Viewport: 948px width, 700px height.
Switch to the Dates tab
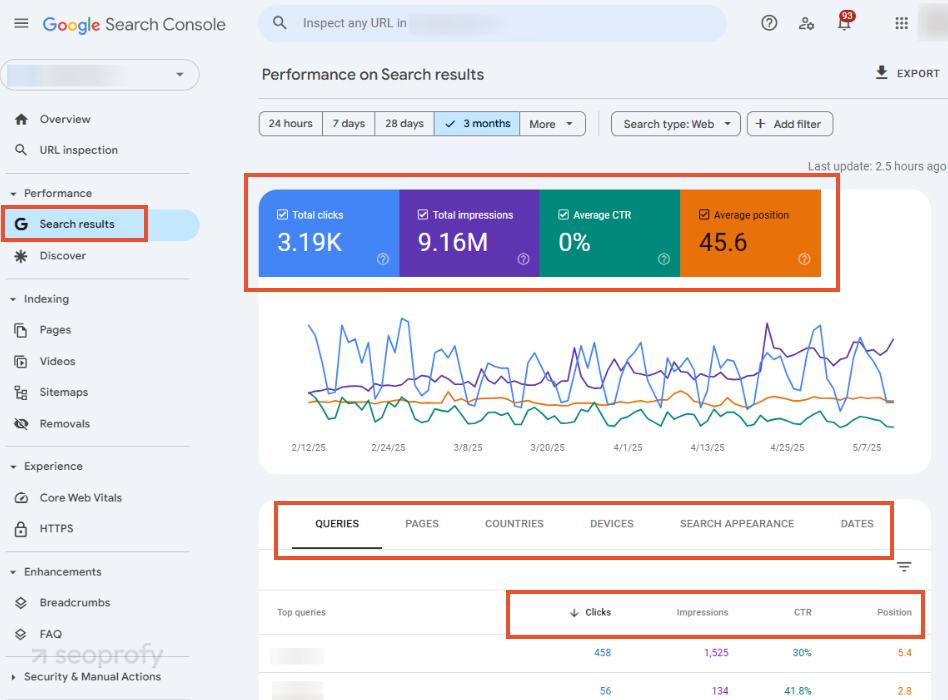(857, 523)
